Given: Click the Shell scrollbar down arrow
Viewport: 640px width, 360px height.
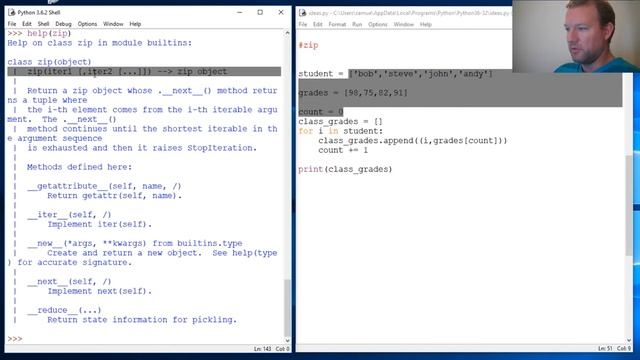Looking at the screenshot, I should pos(287,340).
